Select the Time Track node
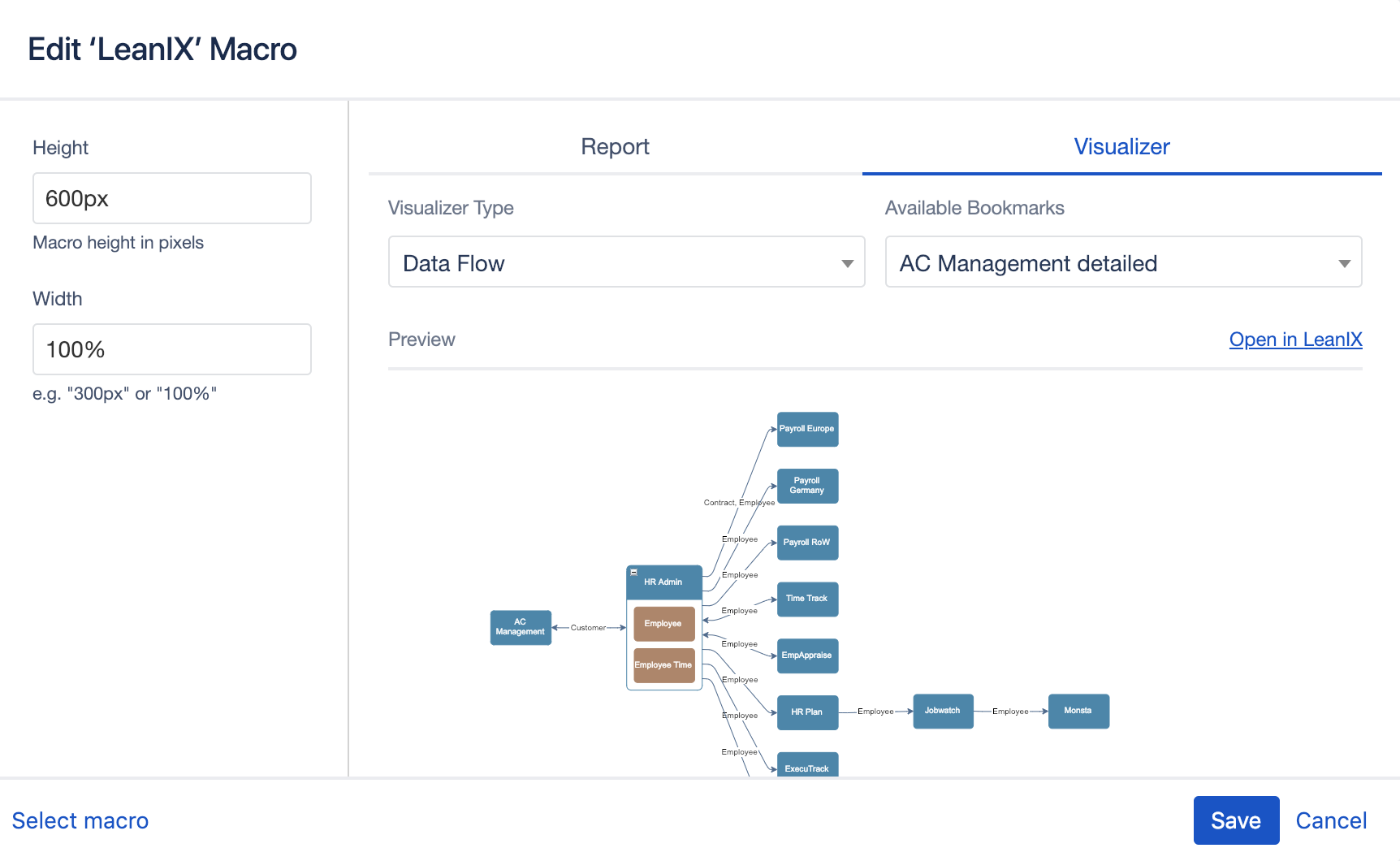 pyautogui.click(x=807, y=599)
